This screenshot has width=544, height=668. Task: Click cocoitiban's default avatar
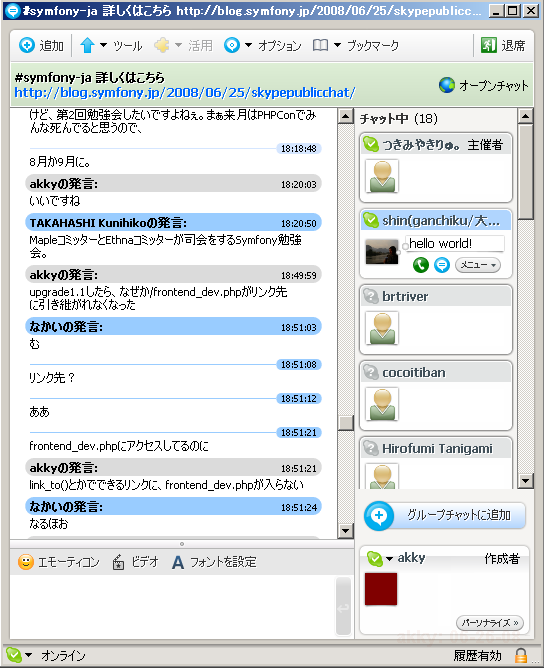tap(382, 404)
